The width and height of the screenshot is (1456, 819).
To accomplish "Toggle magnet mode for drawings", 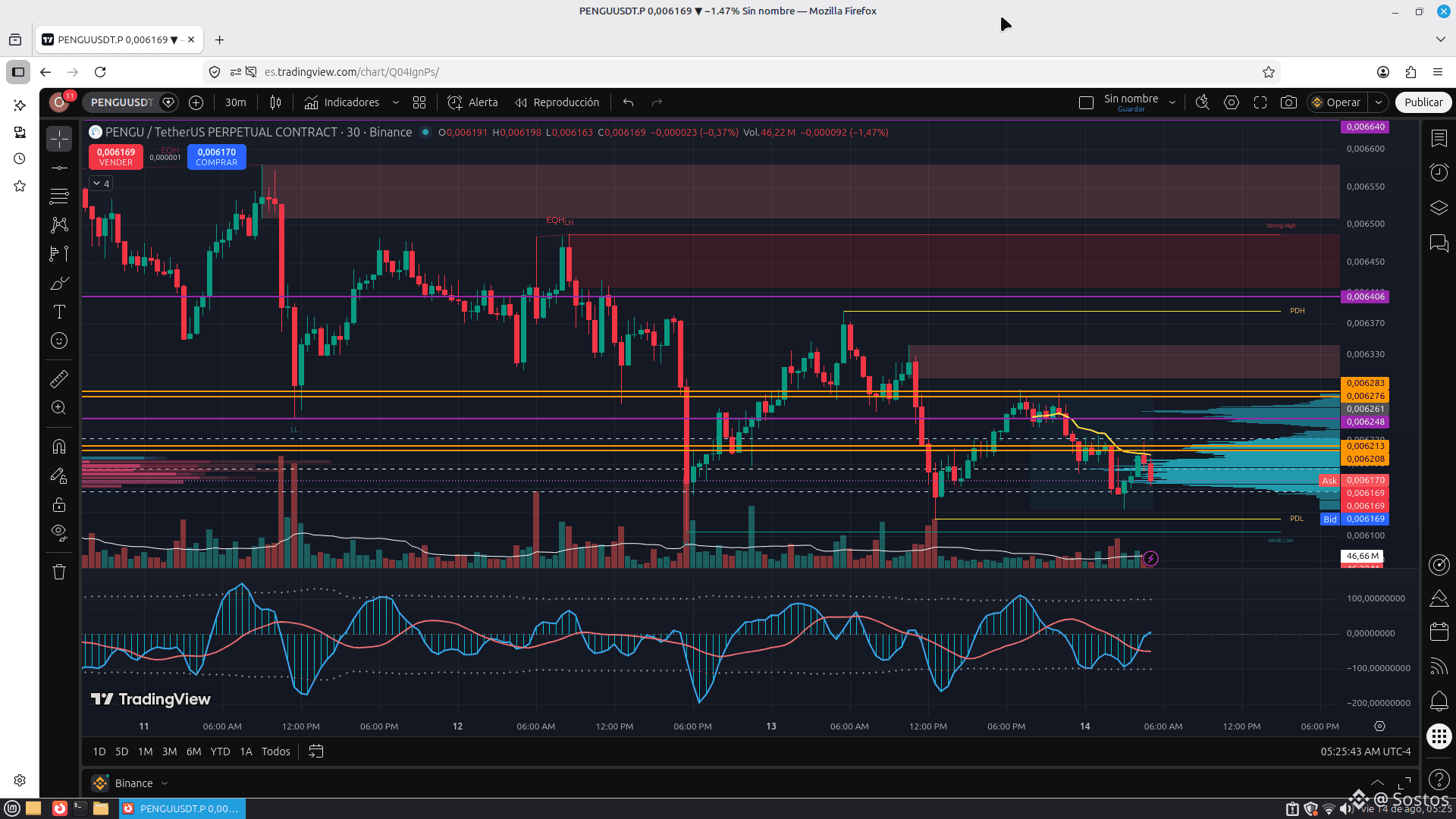I will point(59,447).
